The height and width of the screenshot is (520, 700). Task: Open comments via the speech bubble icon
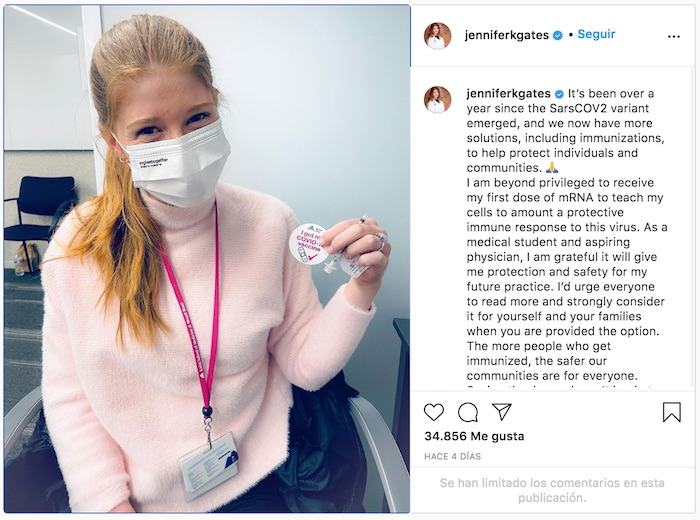(468, 412)
